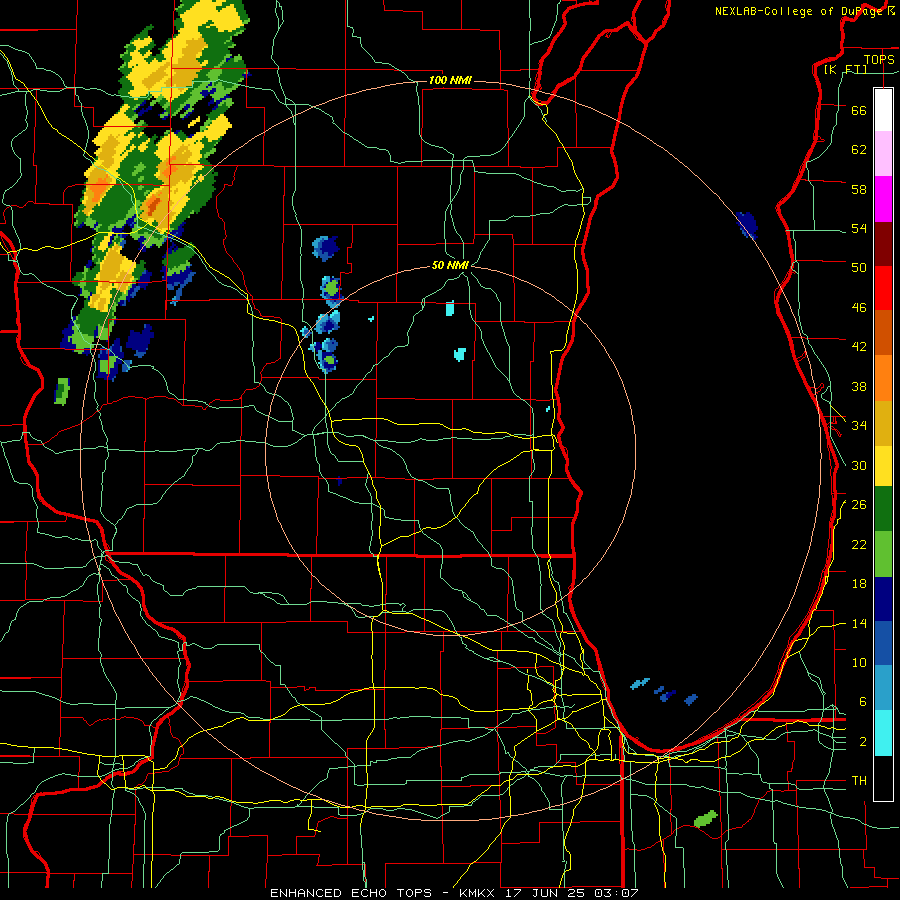This screenshot has width=900, height=900.
Task: Click the 66 legend value
Action: pyautogui.click(x=859, y=110)
